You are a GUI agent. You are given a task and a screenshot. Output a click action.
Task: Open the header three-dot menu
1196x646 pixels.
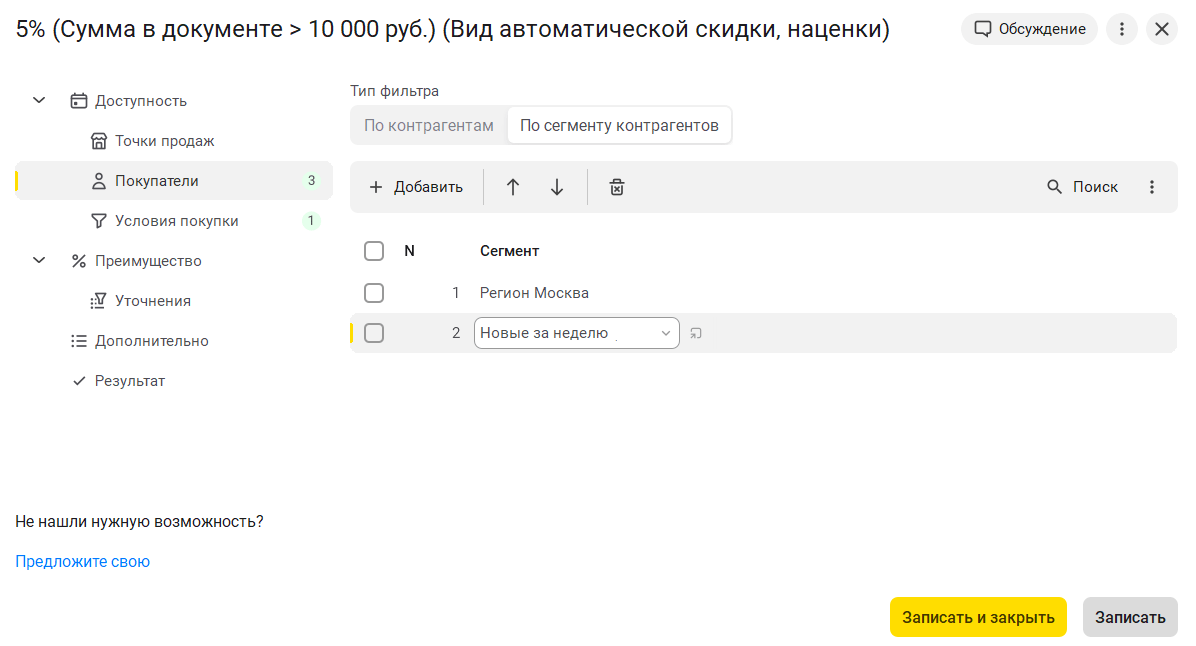(1122, 29)
